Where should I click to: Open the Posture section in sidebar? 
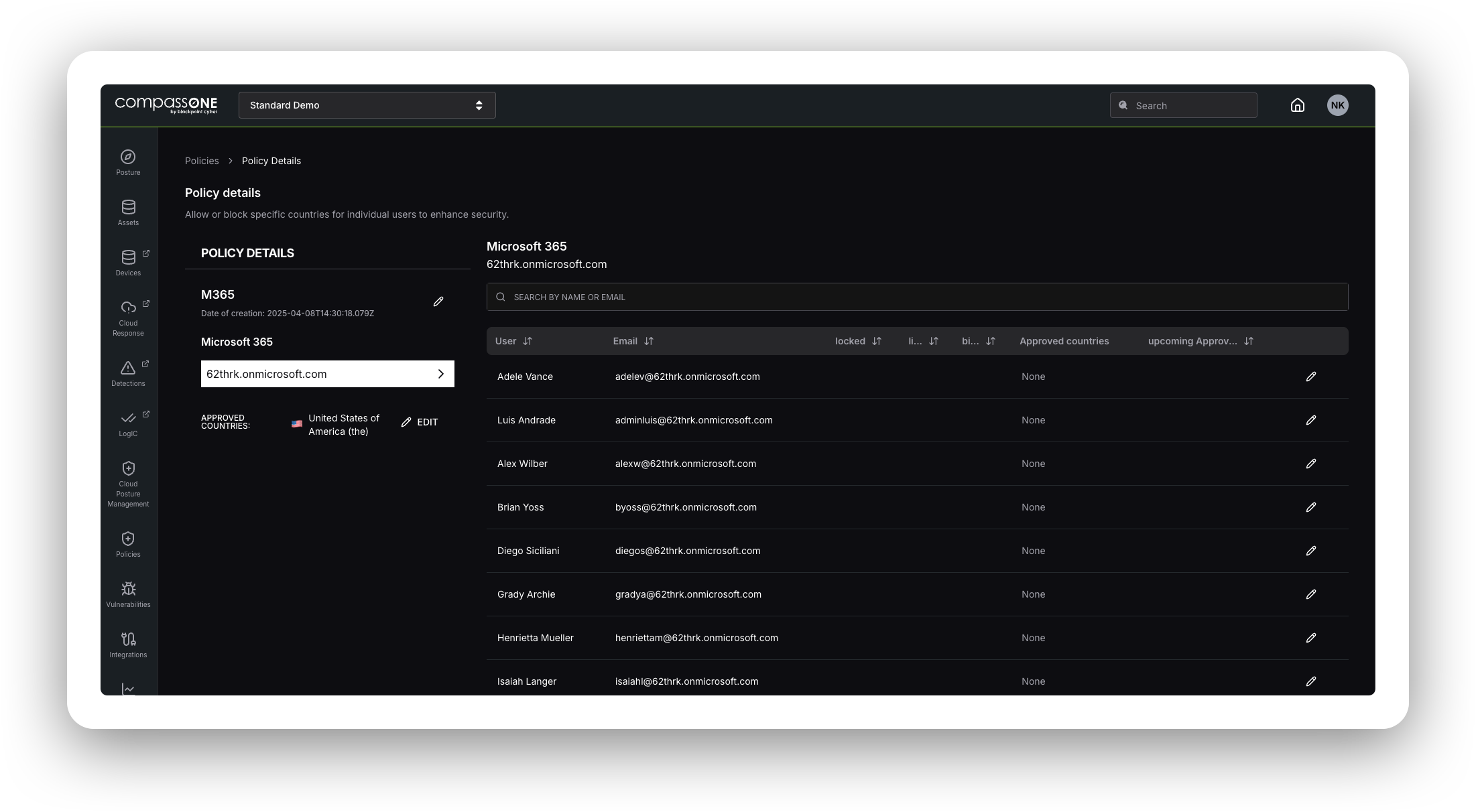(x=128, y=163)
